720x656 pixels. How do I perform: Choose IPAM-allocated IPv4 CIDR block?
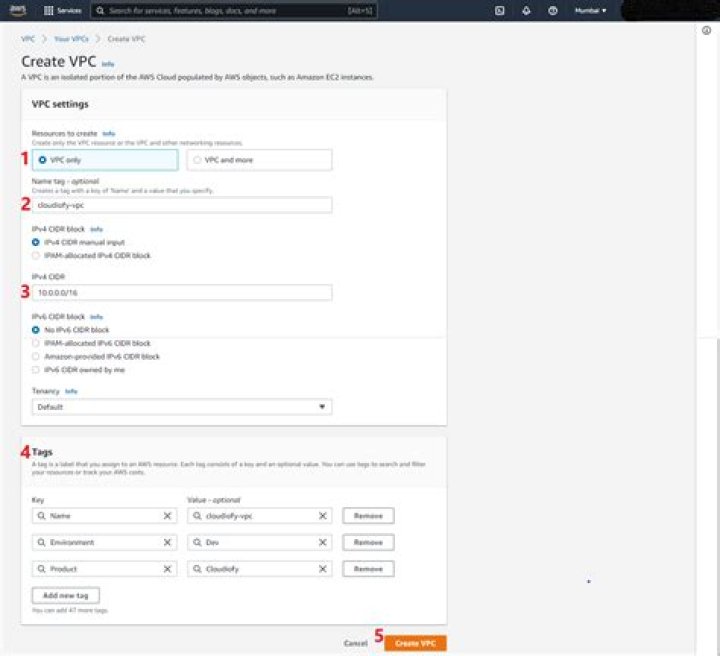click(x=37, y=255)
